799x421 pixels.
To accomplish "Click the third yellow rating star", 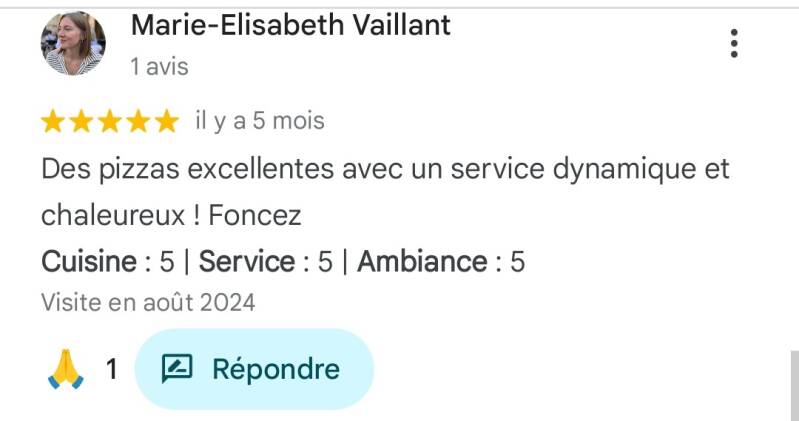I will click(110, 122).
